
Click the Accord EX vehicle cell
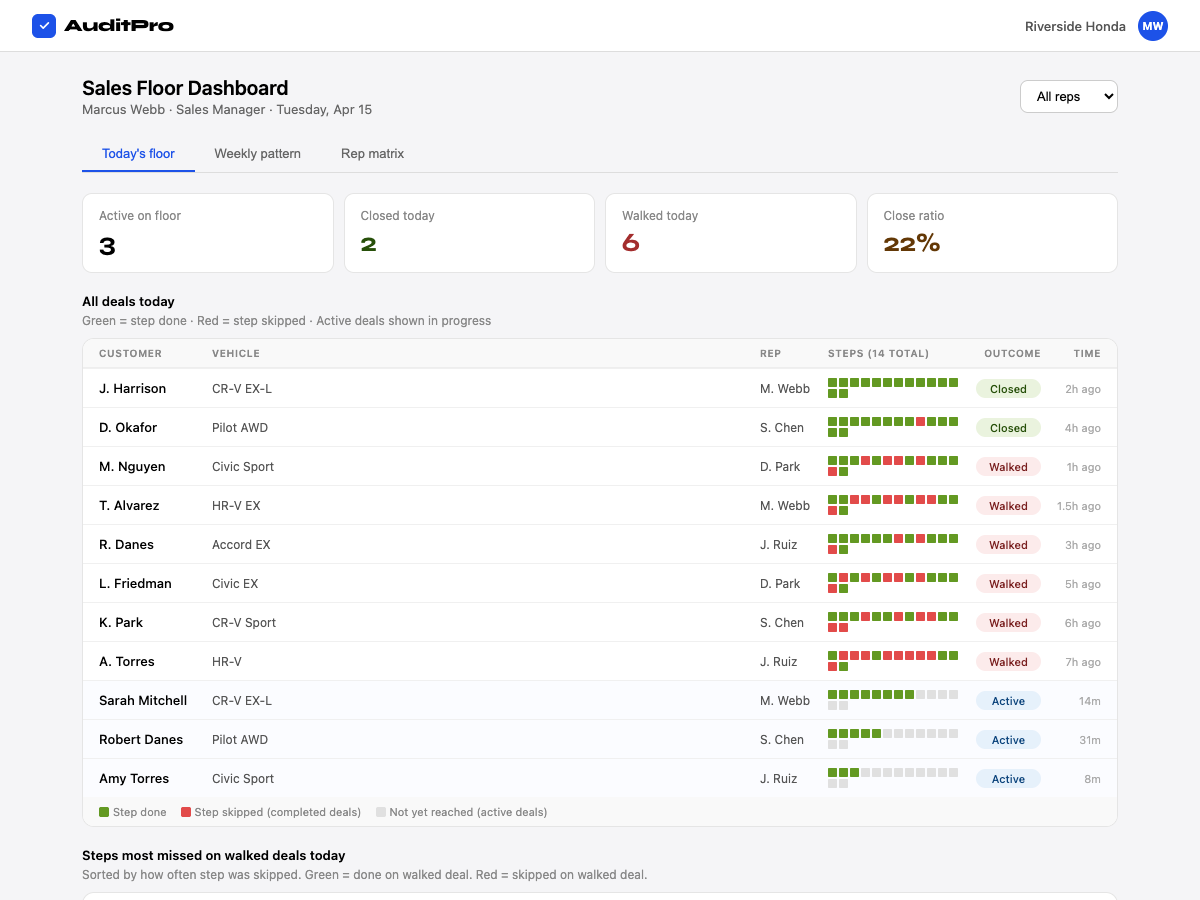click(241, 545)
